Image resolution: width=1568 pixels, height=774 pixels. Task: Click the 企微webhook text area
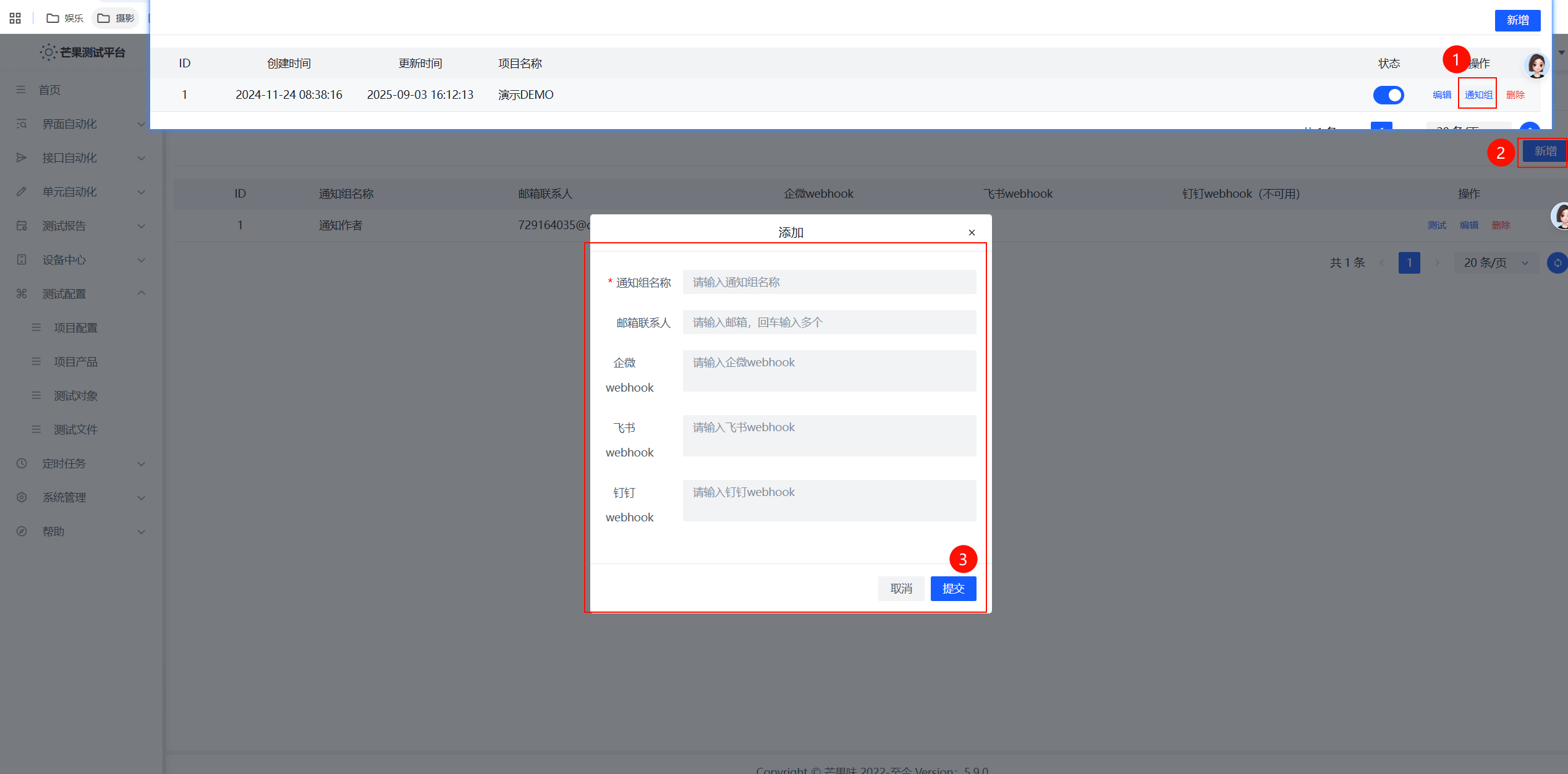[x=829, y=371]
